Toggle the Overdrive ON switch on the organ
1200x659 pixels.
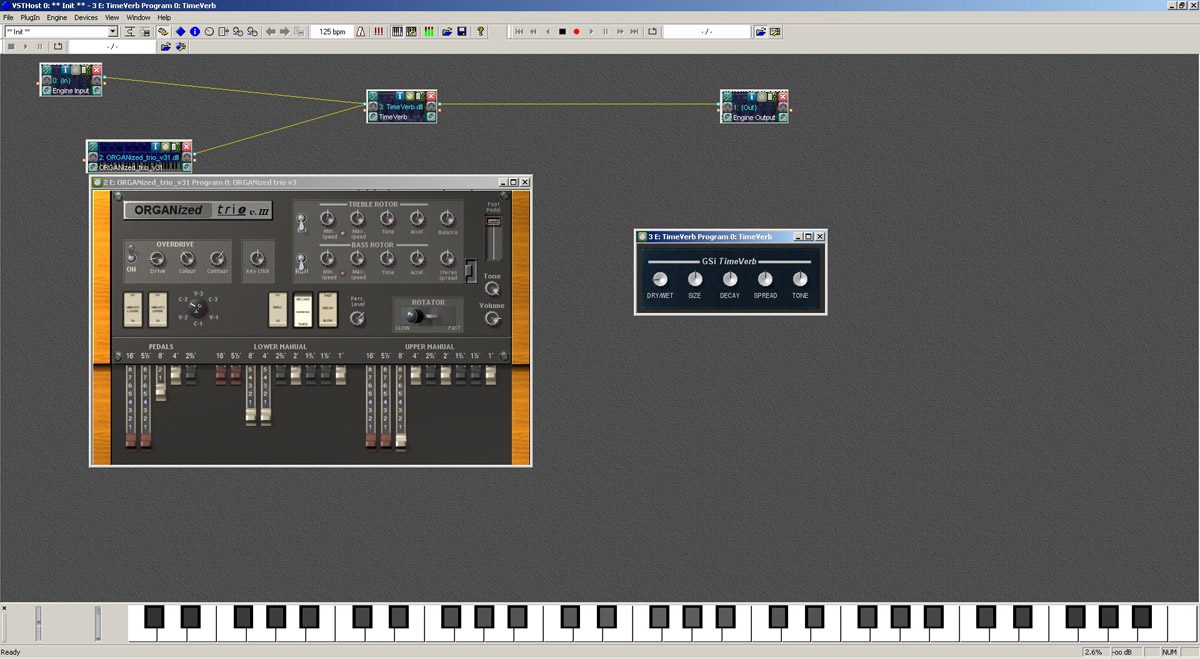pos(131,253)
